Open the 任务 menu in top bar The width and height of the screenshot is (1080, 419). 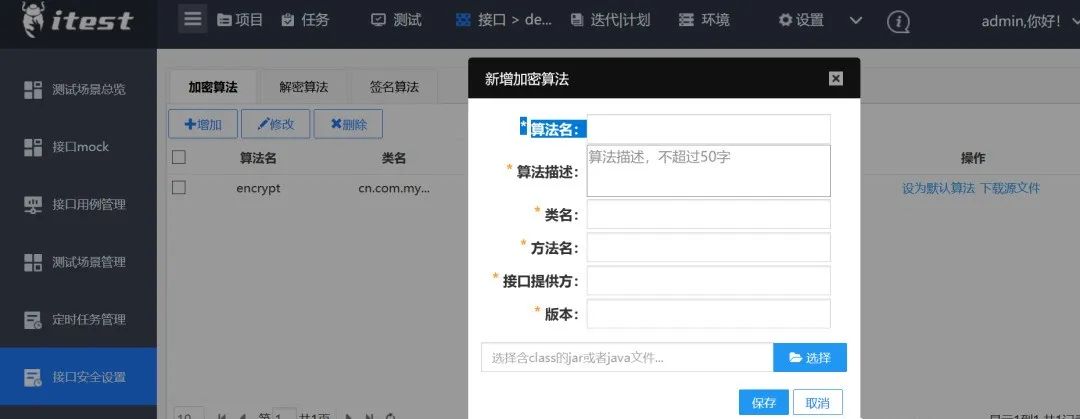click(305, 20)
